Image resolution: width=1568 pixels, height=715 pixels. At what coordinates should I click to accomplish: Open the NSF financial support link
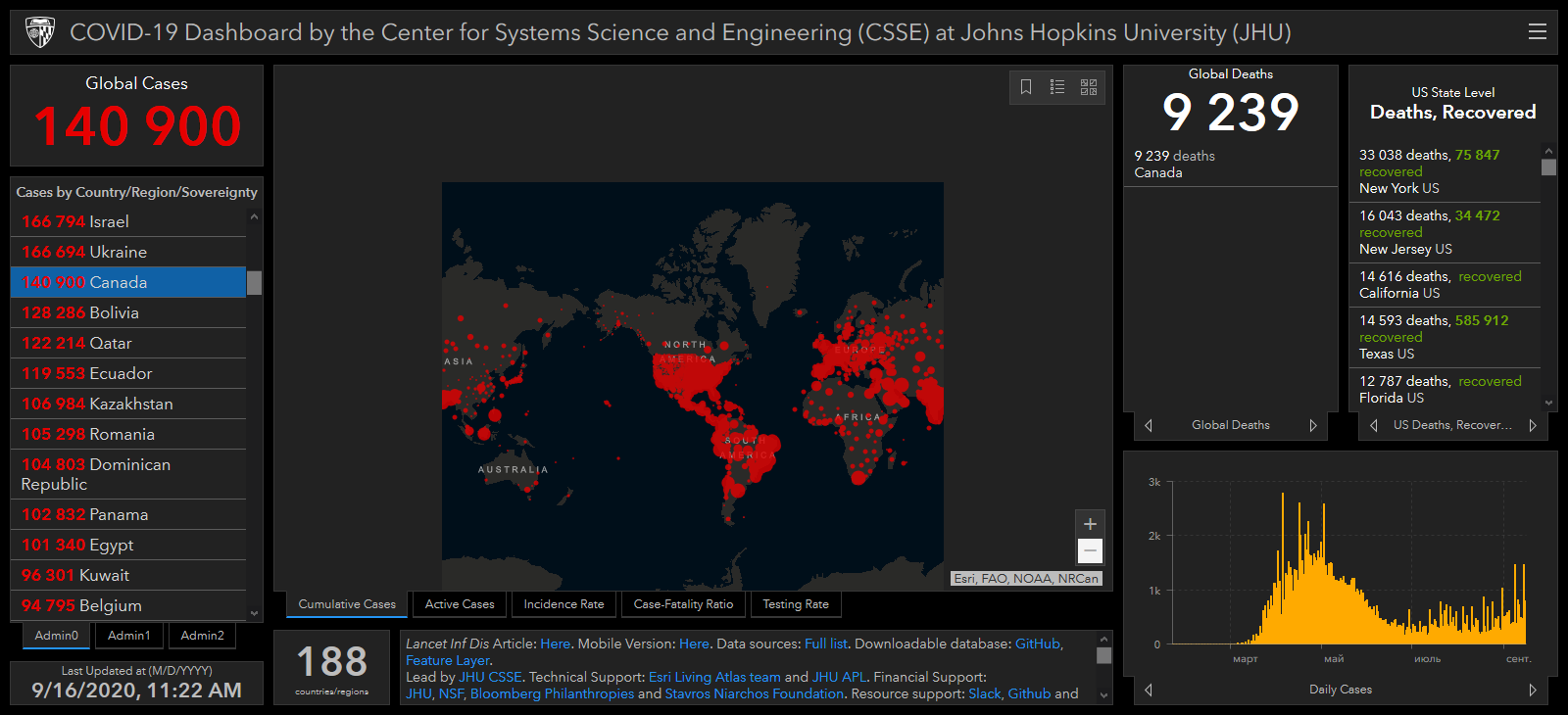(451, 693)
